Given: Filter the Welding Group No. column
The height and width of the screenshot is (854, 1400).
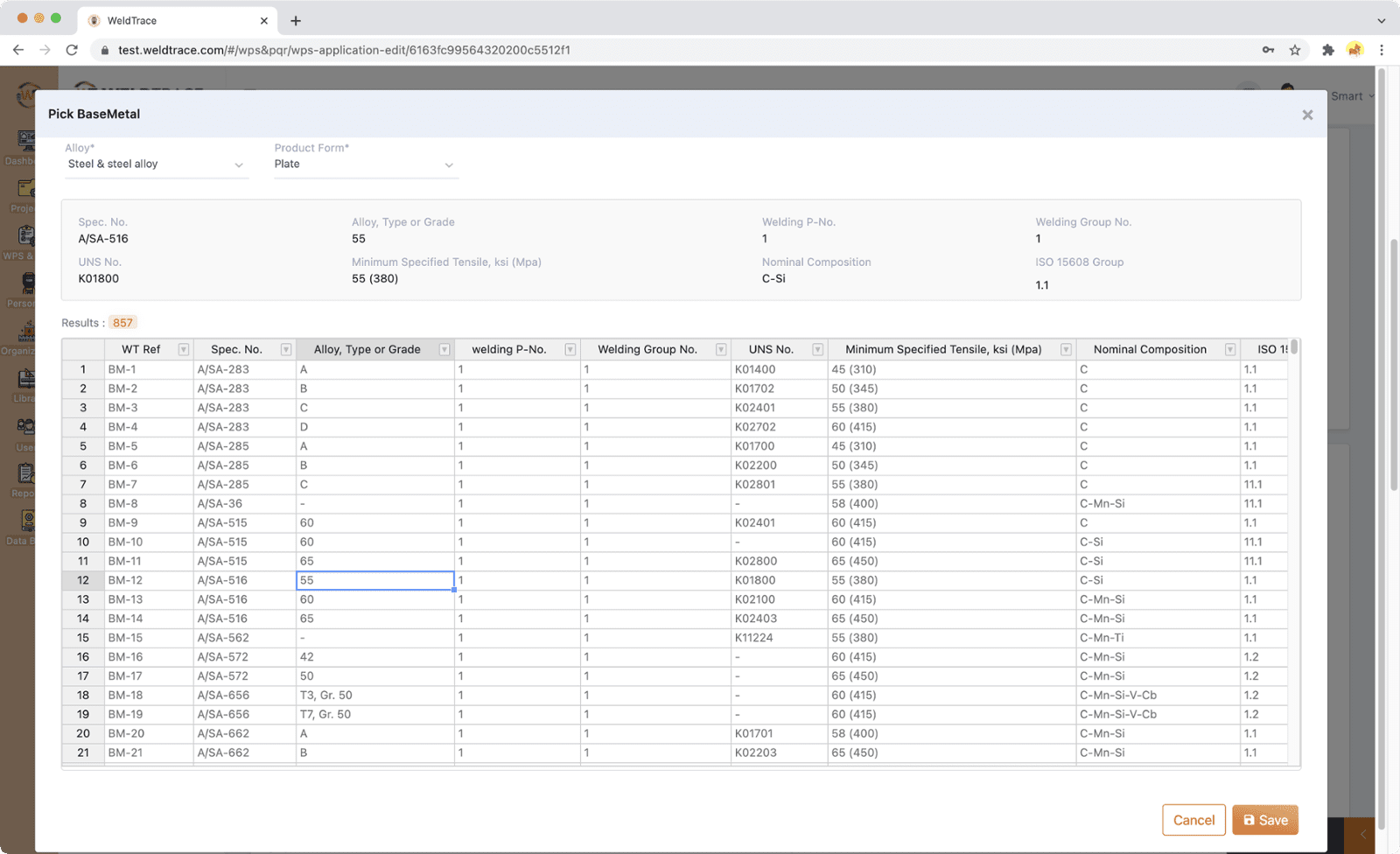Looking at the screenshot, I should click(721, 350).
